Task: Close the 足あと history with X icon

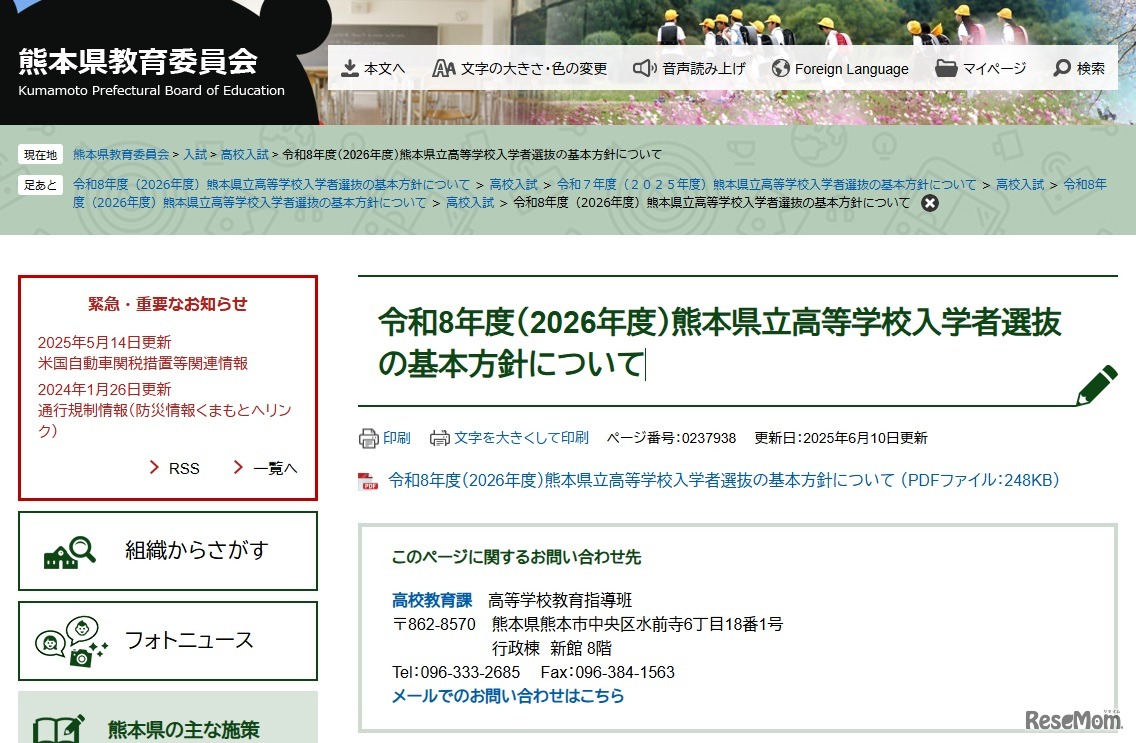Action: pos(930,203)
